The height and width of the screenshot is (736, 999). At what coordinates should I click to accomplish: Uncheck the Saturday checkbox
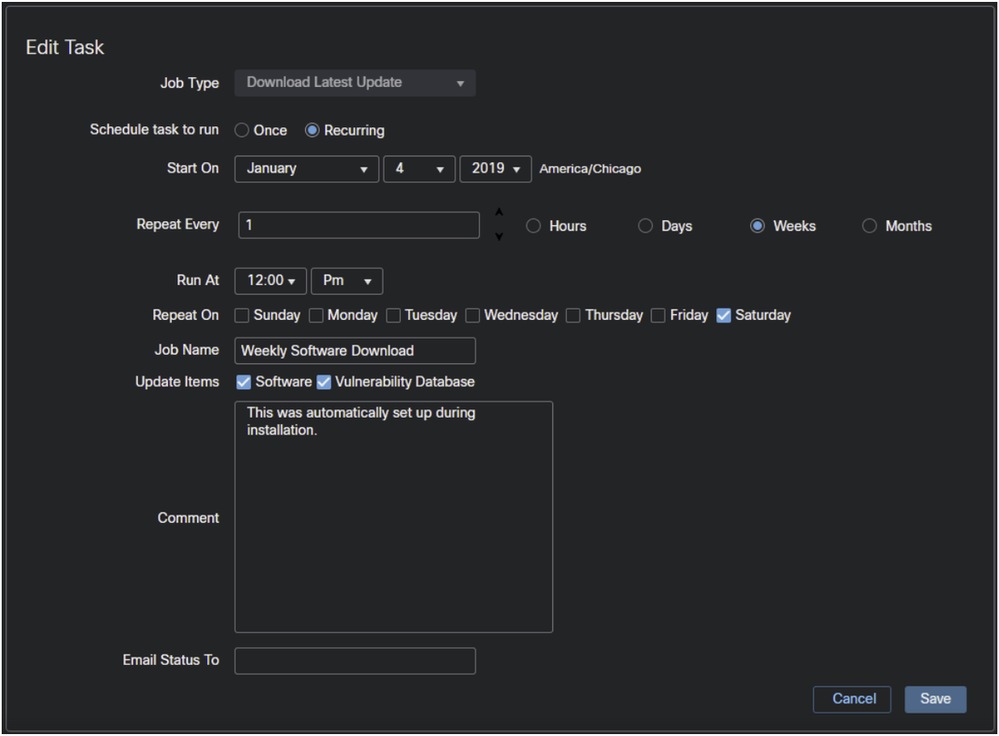[724, 315]
